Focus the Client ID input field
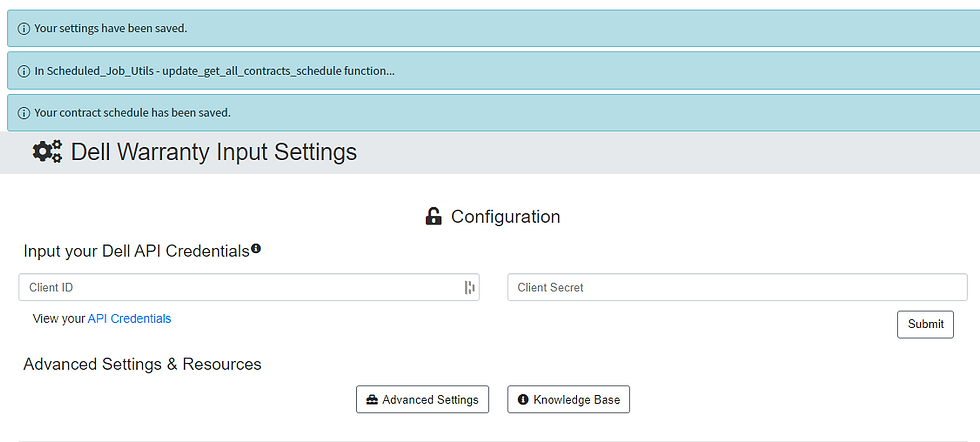Viewport: 980px width, 442px height. point(240,288)
